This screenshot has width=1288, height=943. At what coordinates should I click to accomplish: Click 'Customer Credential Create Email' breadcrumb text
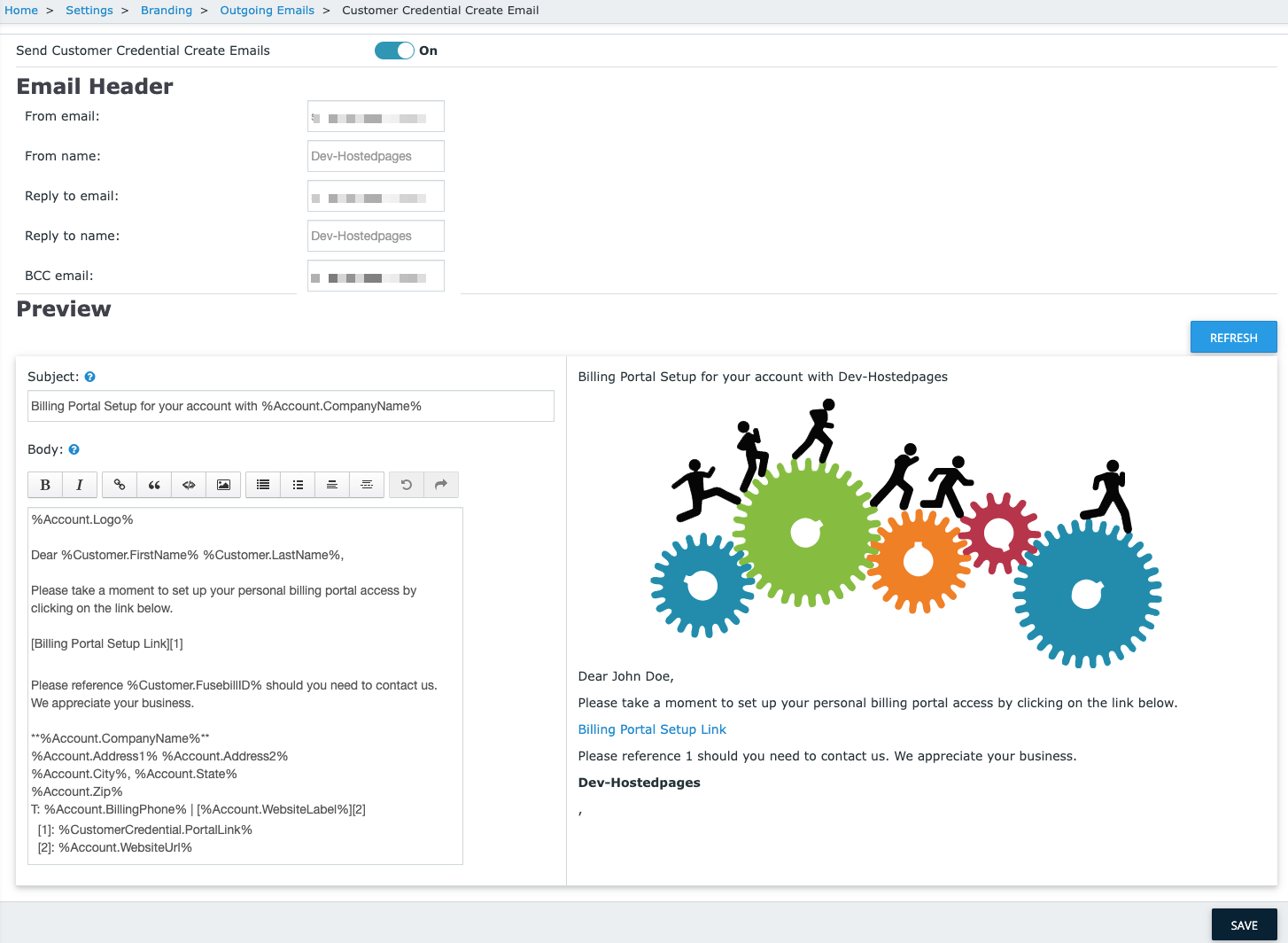click(440, 11)
